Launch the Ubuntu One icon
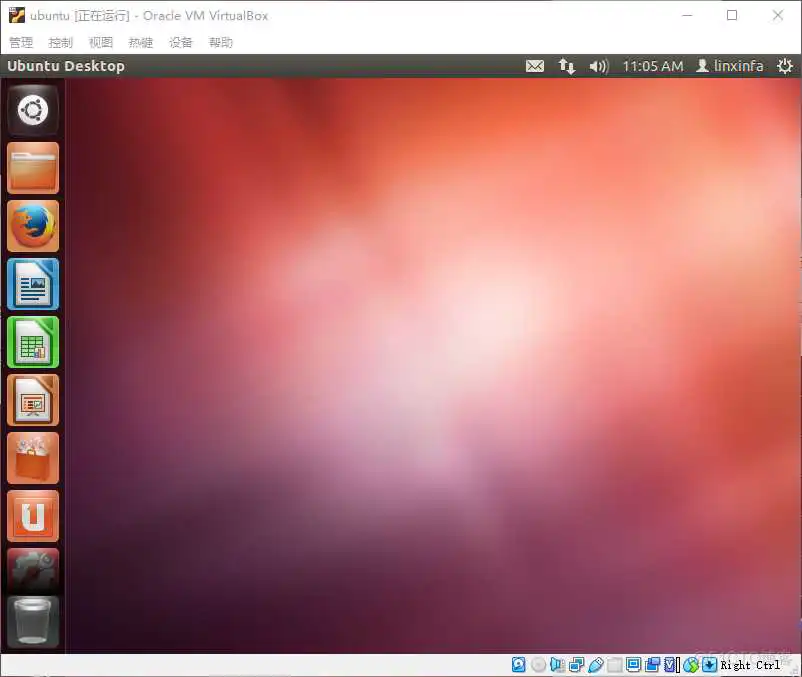This screenshot has height=677, width=802. (33, 516)
